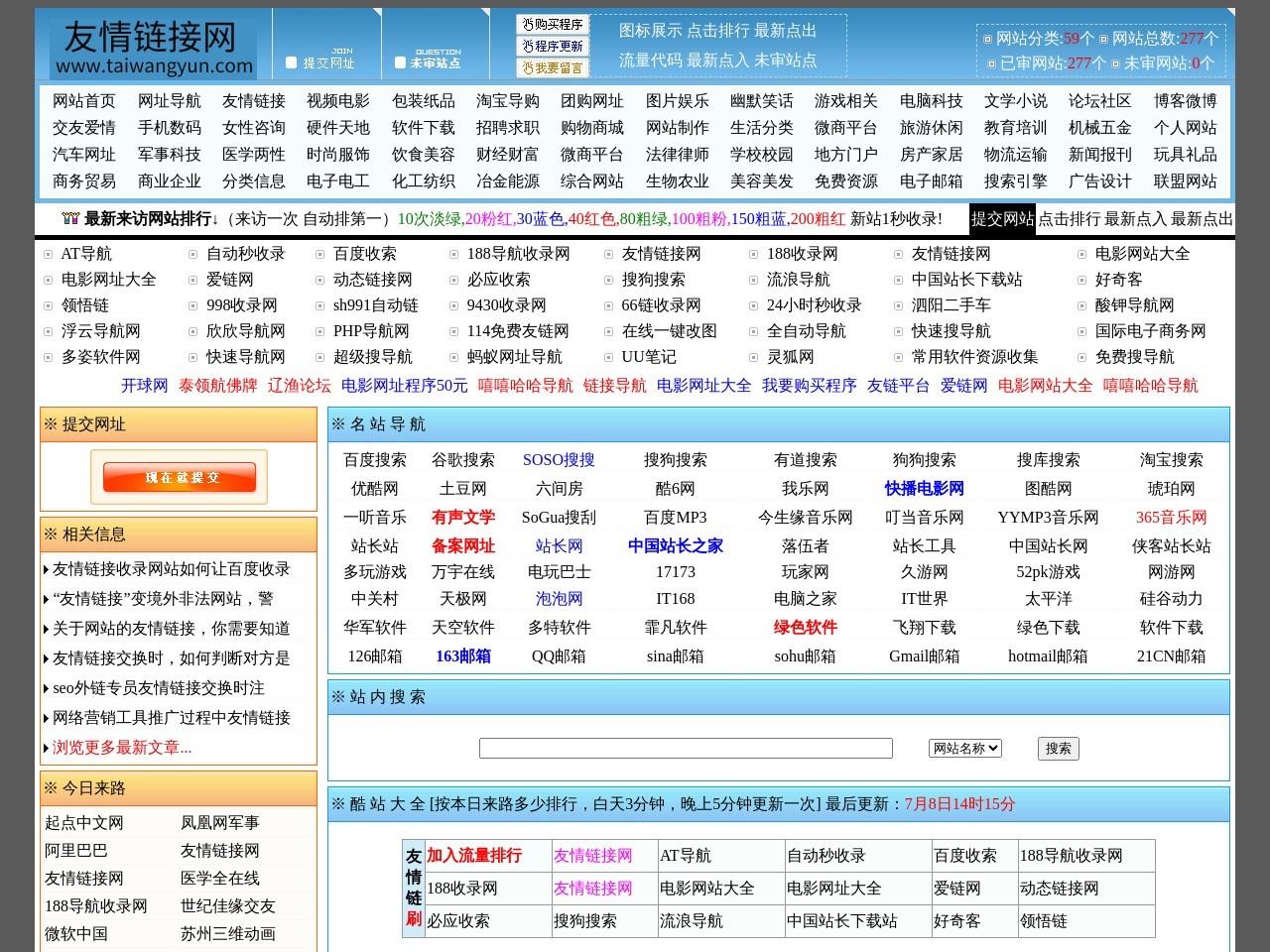Click the black 提交网站 button
The width and height of the screenshot is (1270, 952).
(1002, 219)
